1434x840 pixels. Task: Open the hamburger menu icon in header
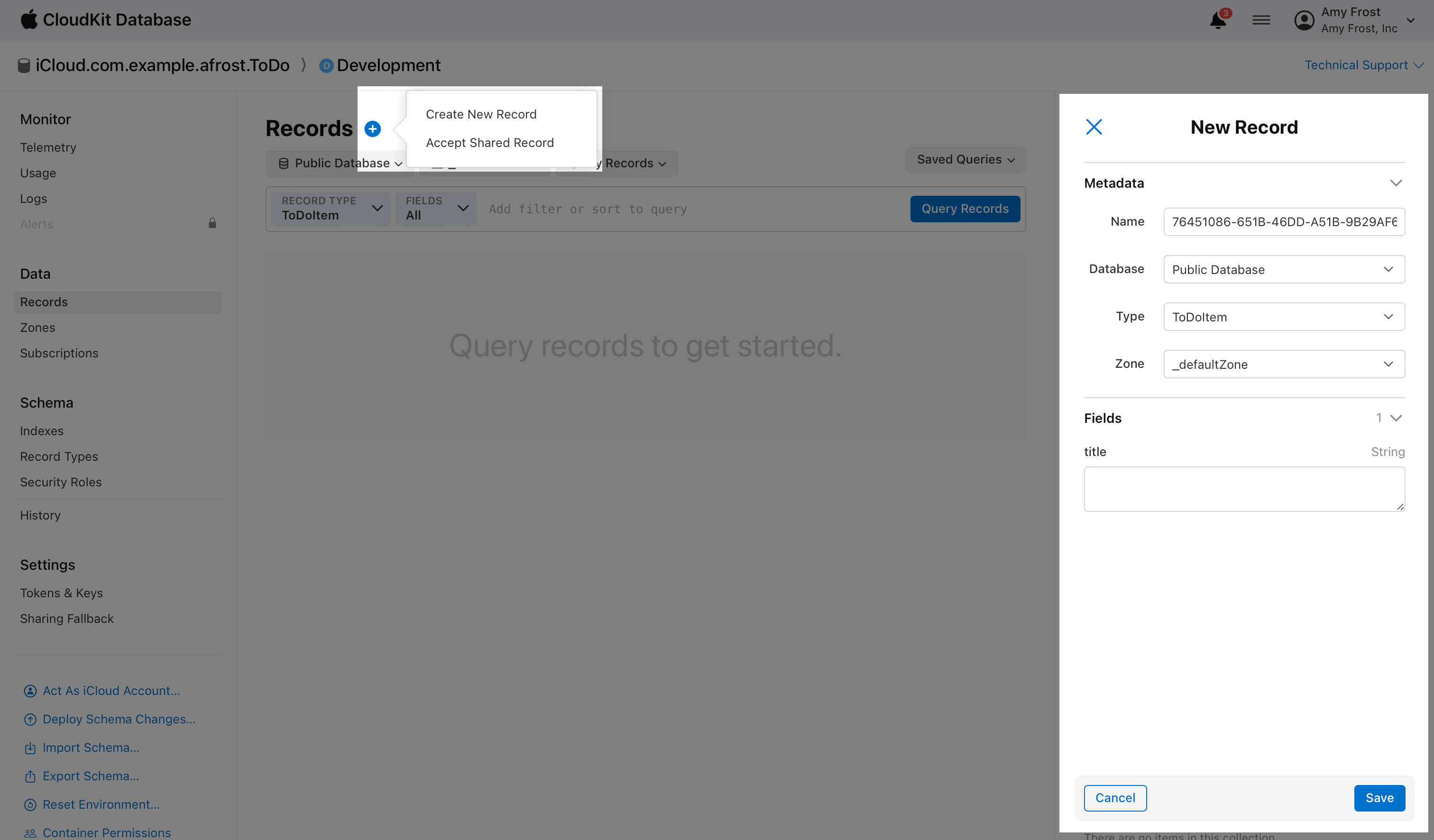coord(1261,20)
